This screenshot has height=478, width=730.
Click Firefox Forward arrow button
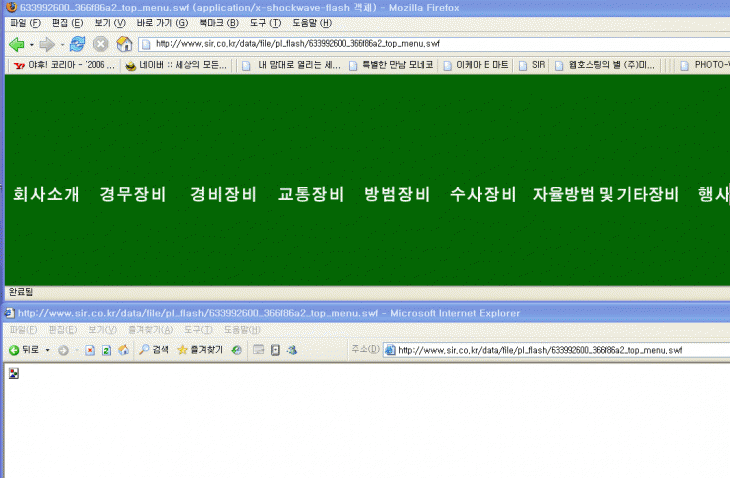47,45
